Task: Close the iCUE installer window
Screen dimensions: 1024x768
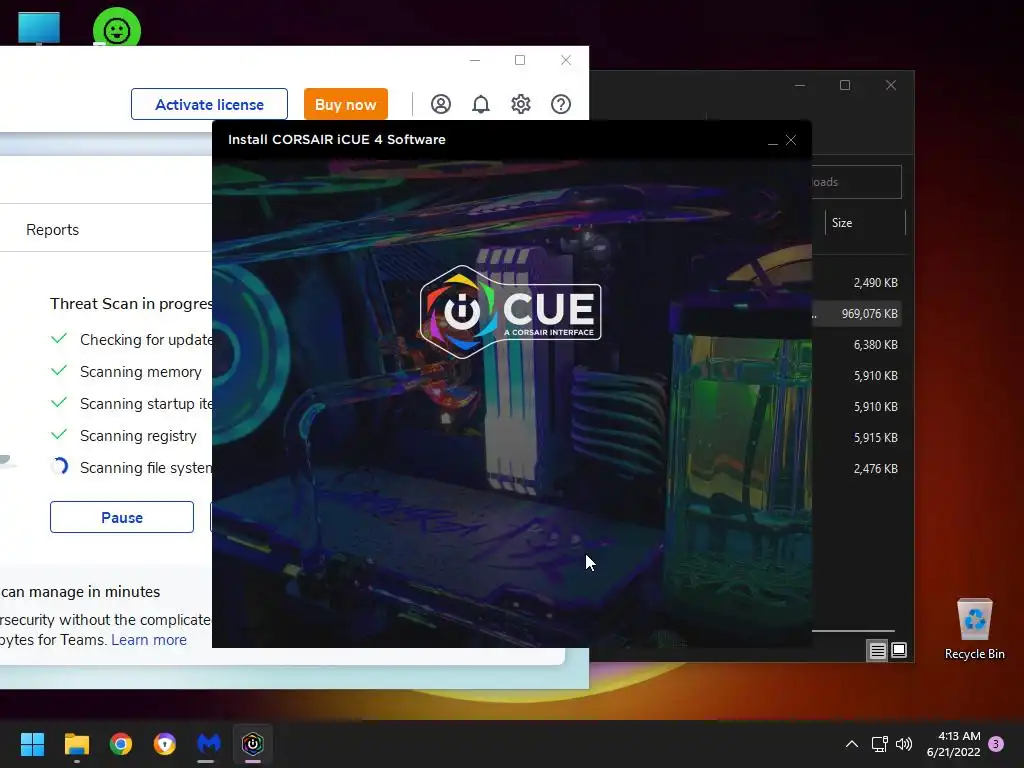Action: point(791,140)
